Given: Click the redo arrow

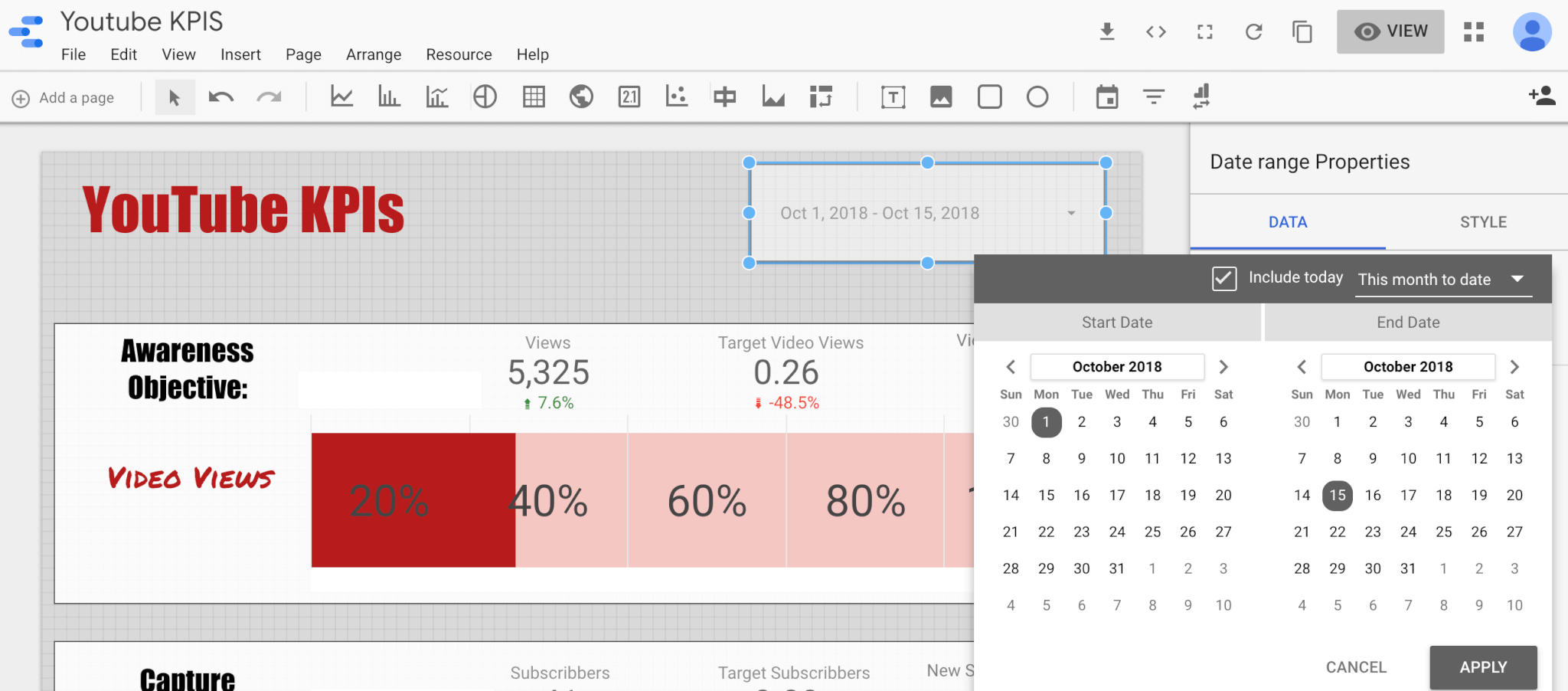Looking at the screenshot, I should pyautogui.click(x=269, y=97).
